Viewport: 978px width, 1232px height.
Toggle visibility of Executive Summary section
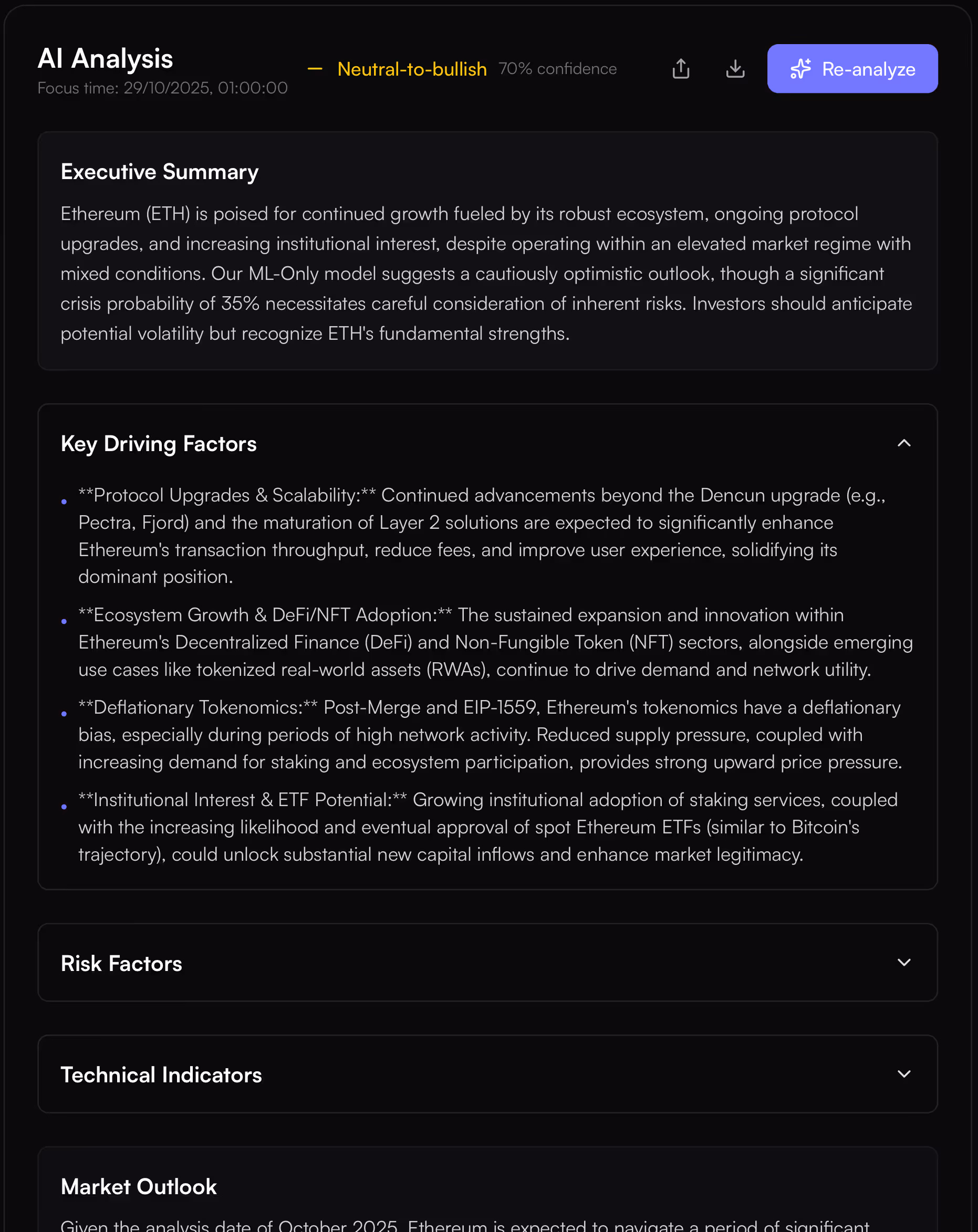click(x=160, y=171)
